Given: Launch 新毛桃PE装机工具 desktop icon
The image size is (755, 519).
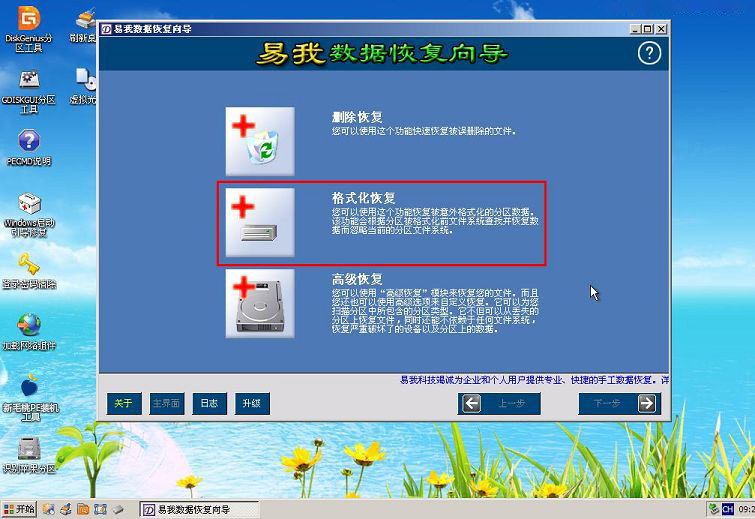Looking at the screenshot, I should (30, 398).
